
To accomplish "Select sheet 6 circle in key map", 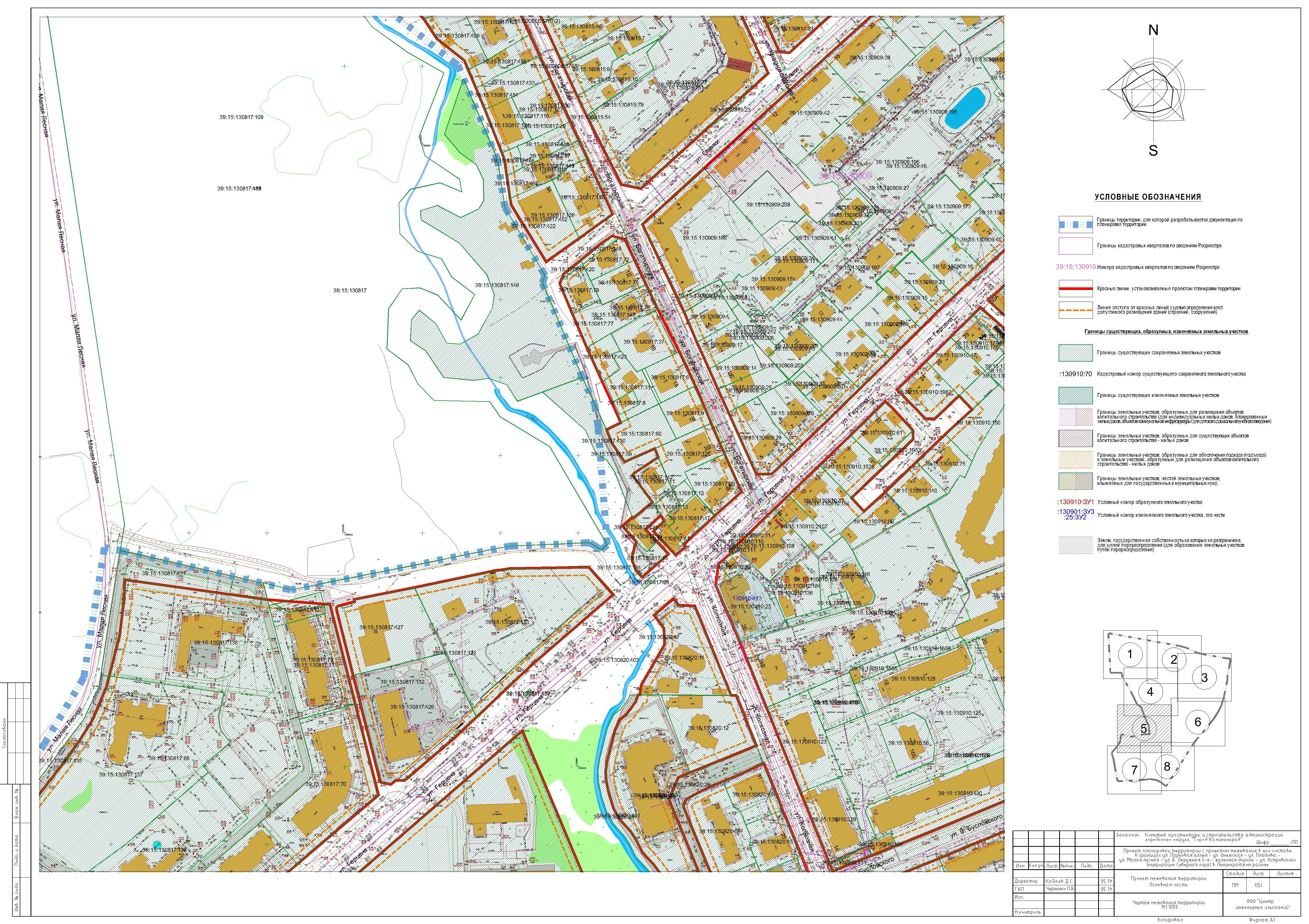I will point(1197,722).
